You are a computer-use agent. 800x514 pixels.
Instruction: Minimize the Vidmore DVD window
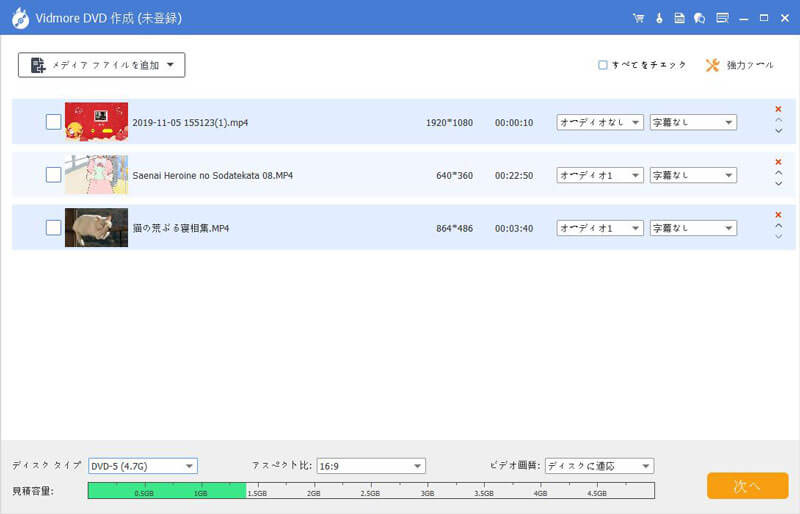[x=744, y=18]
